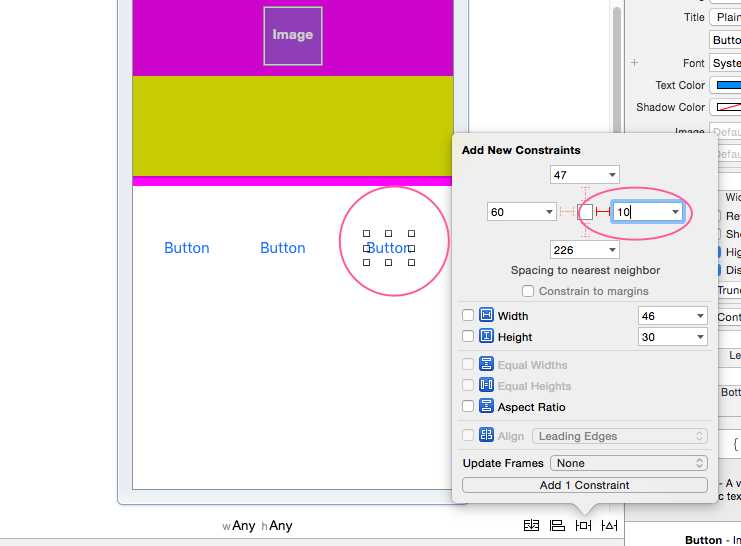This screenshot has height=546, width=741.
Task: Toggle the trailing spacing strut
Action: (x=602, y=212)
